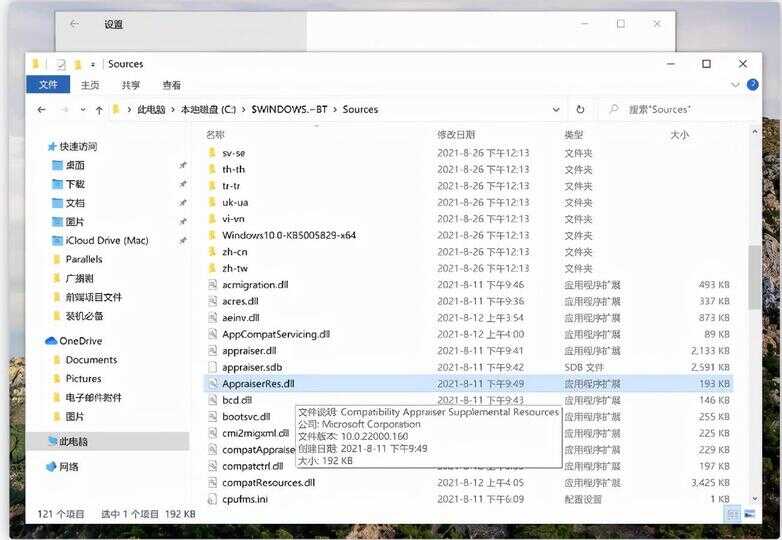782x540 pixels.
Task: Select 此电脑 (This PC) in navigation pane
Action: (x=72, y=441)
